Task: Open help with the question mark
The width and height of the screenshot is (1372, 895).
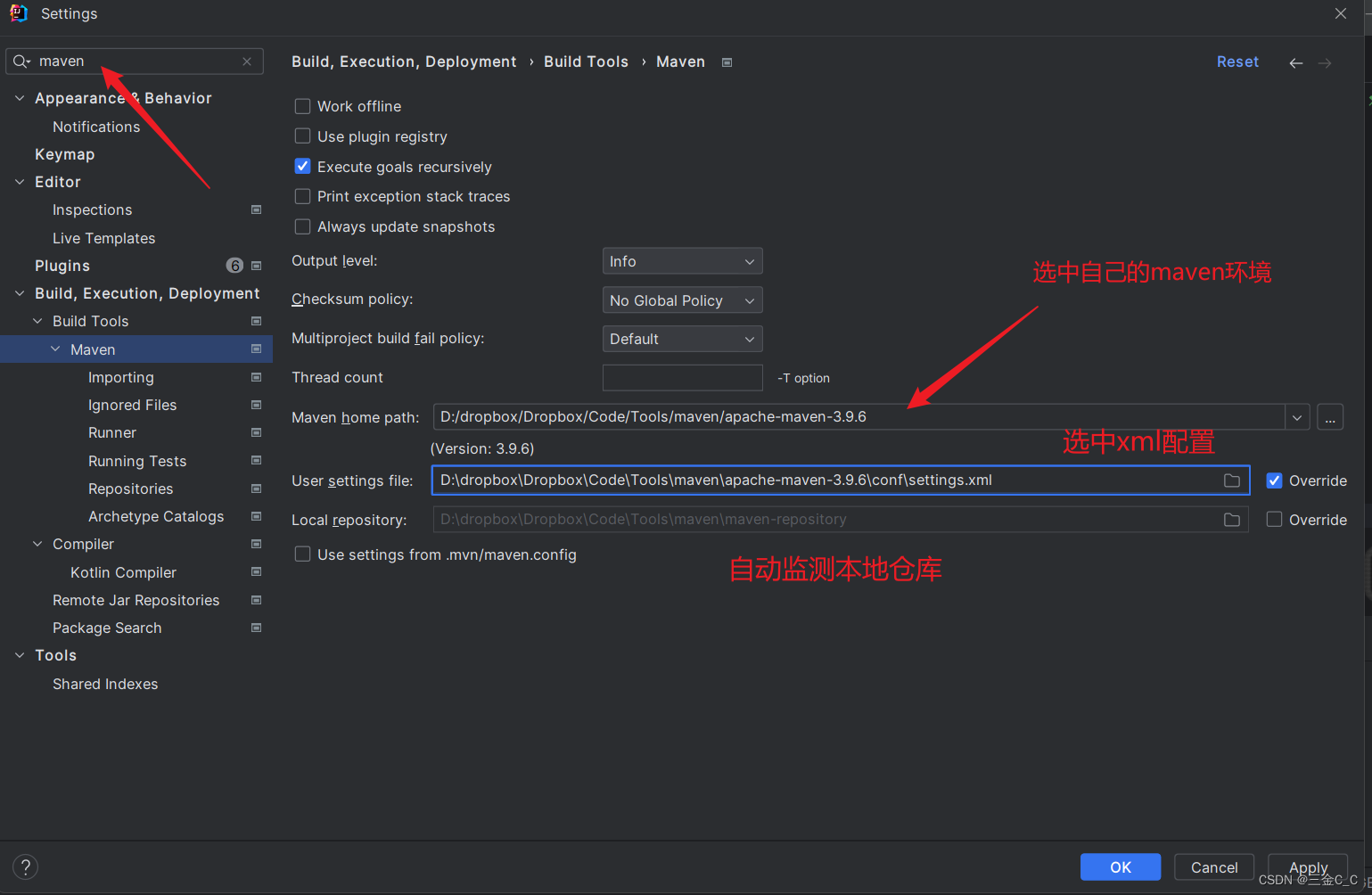Action: tap(26, 866)
